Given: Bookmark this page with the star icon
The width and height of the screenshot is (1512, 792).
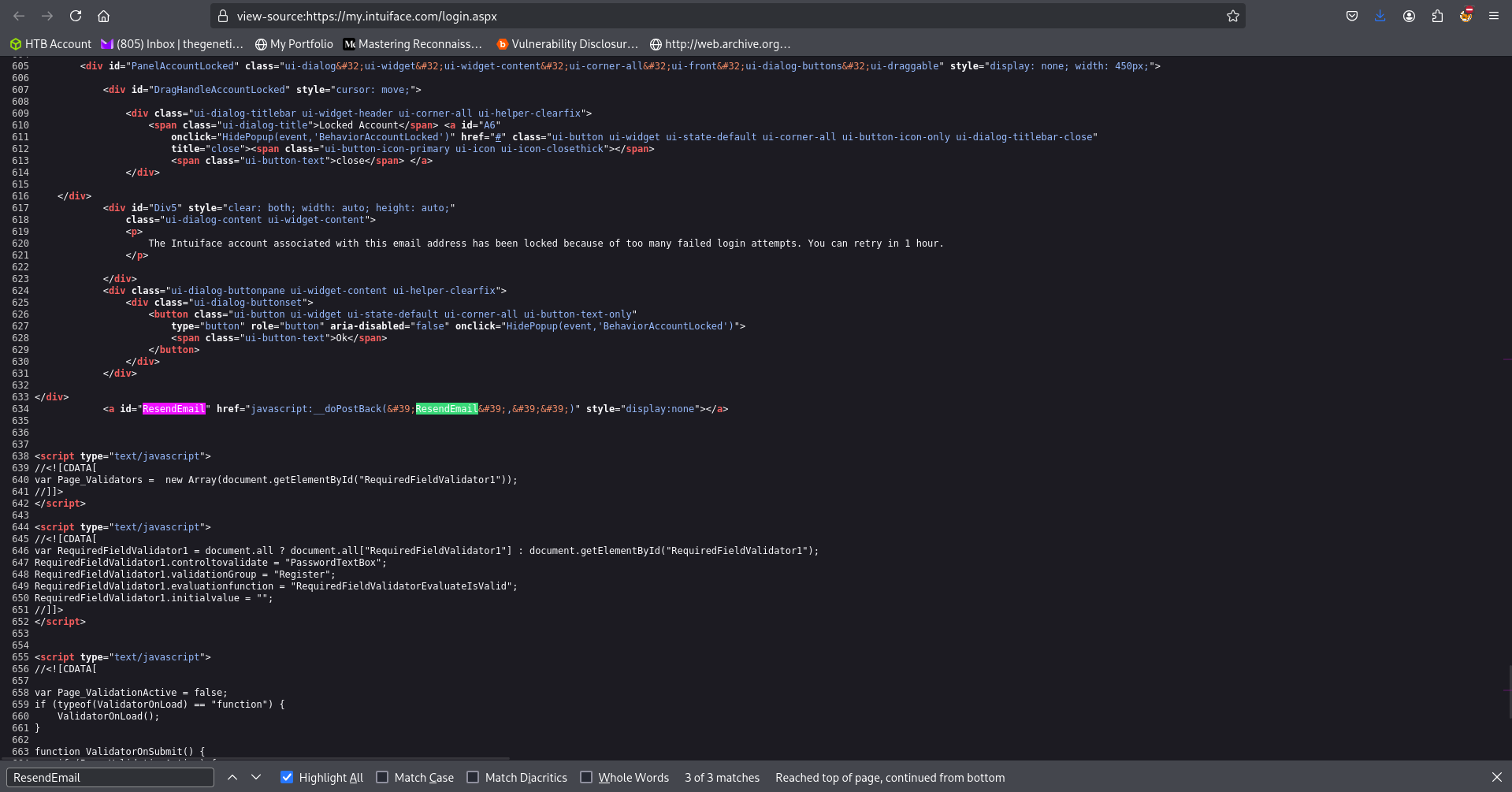Looking at the screenshot, I should [1232, 16].
